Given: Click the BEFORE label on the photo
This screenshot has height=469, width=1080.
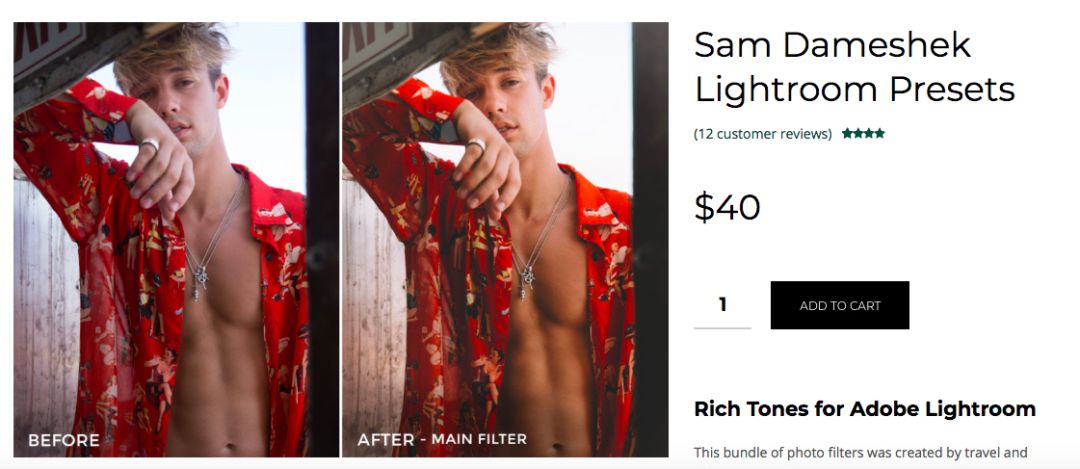Looking at the screenshot, I should click(x=64, y=440).
